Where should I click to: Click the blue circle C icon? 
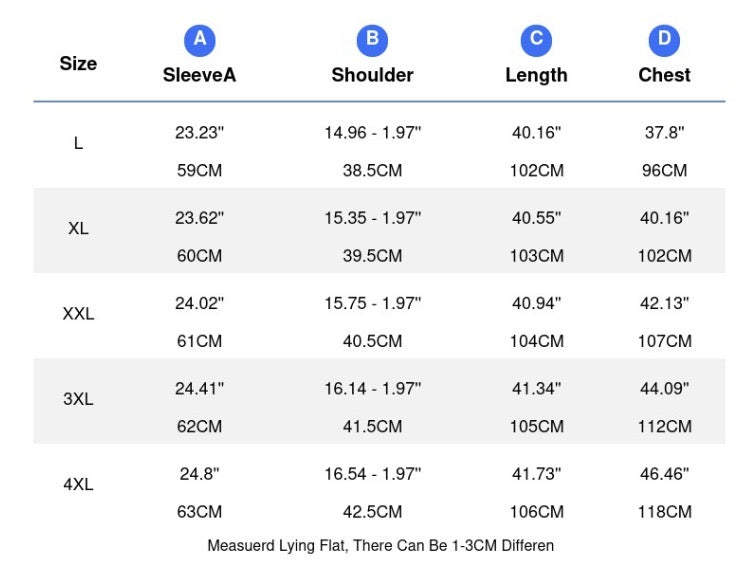click(x=536, y=40)
